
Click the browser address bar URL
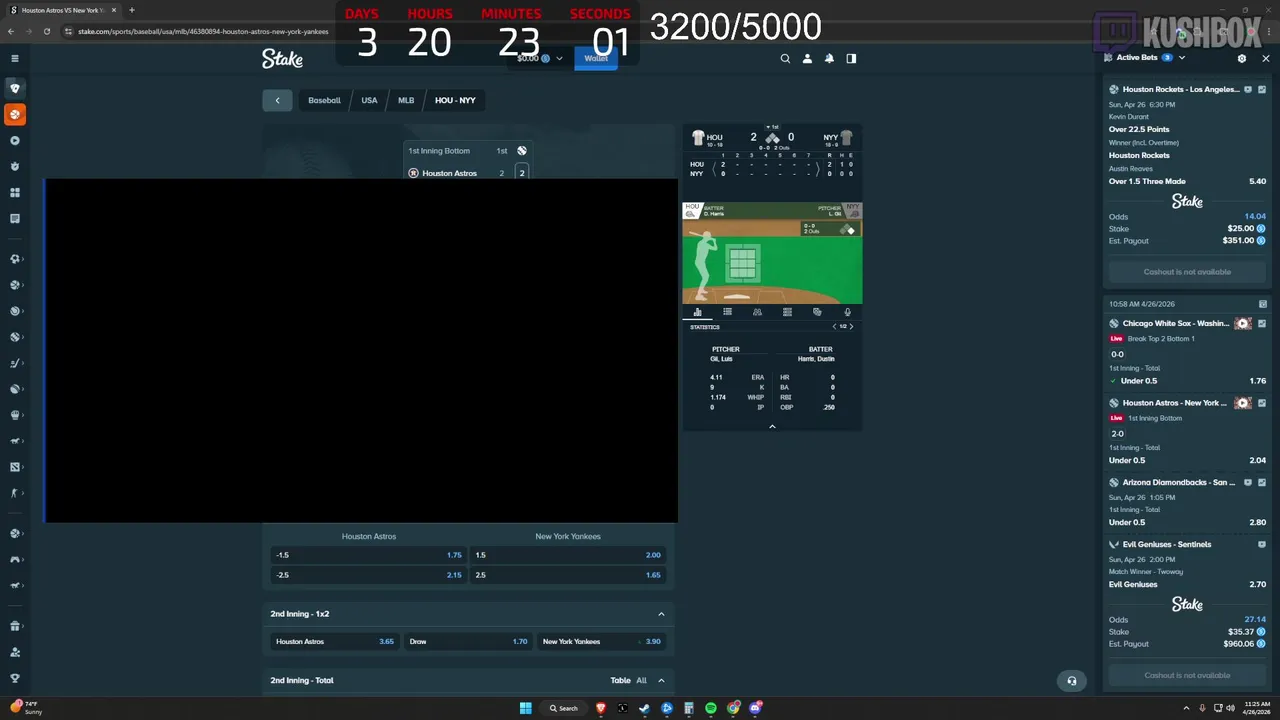[x=203, y=31]
